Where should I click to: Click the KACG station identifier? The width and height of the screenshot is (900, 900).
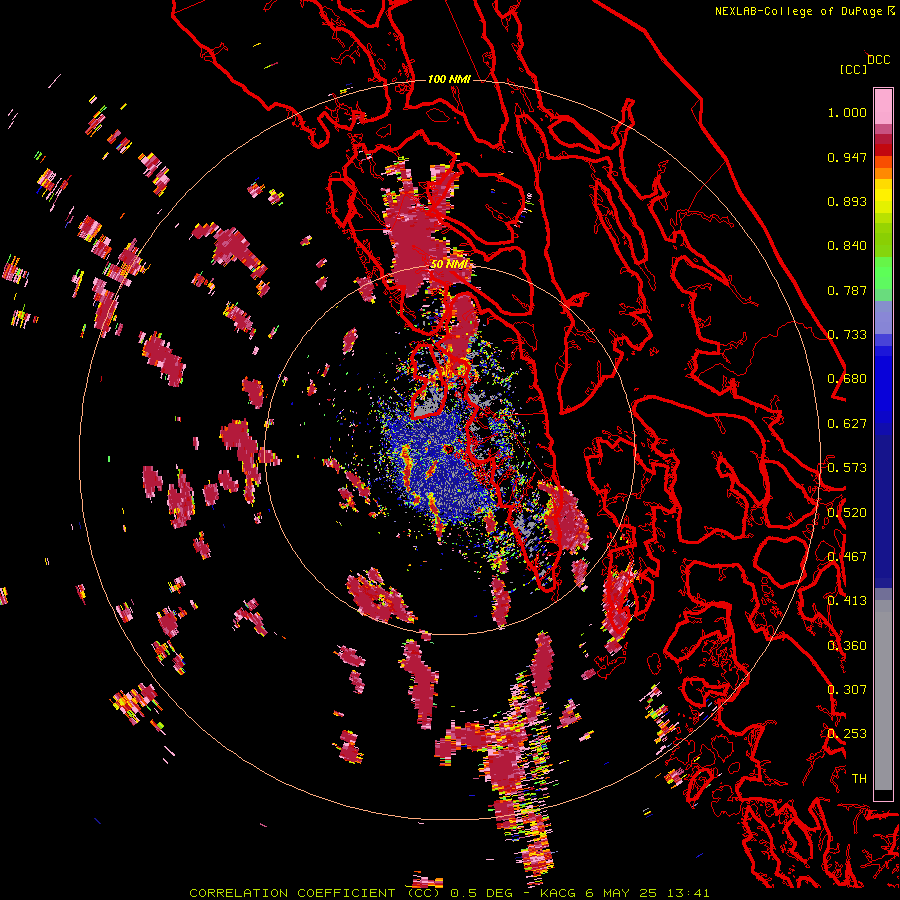point(558,893)
